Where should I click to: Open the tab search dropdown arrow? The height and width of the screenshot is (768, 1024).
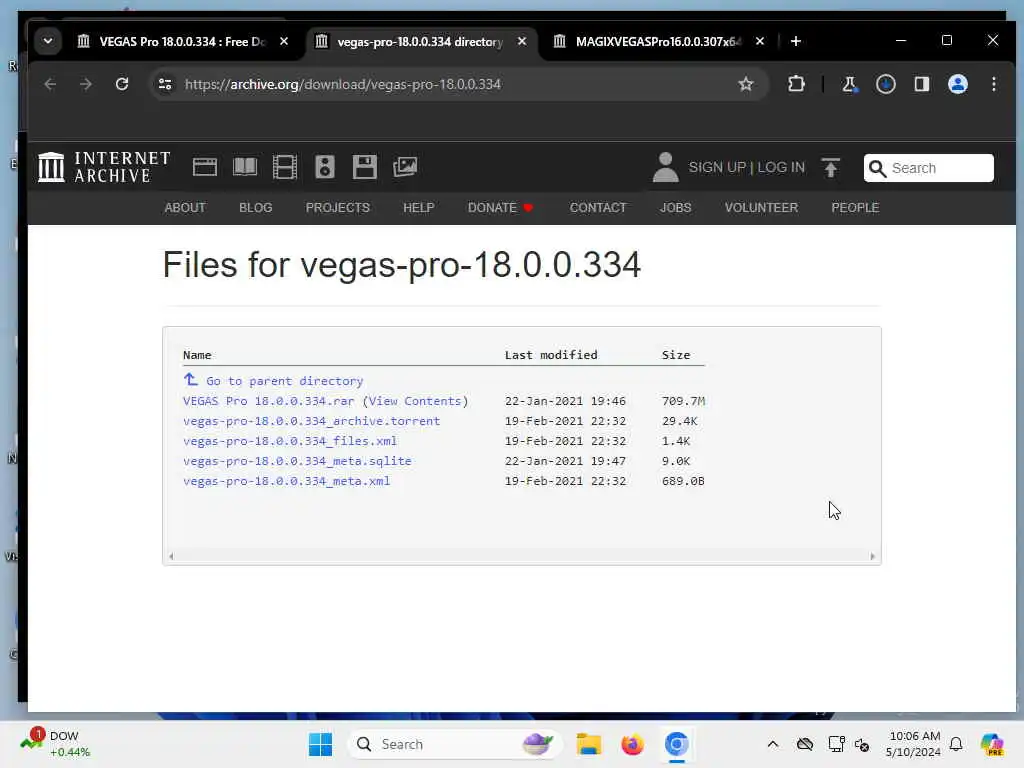(48, 41)
